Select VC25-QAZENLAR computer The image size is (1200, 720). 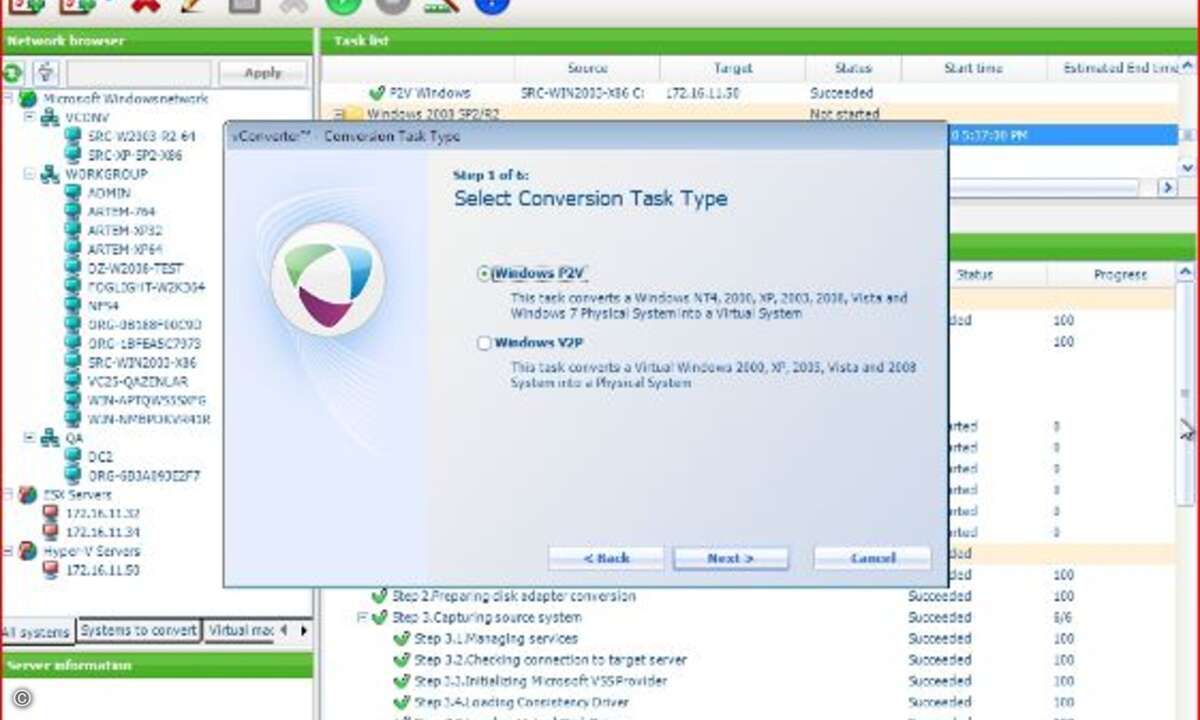[137, 381]
